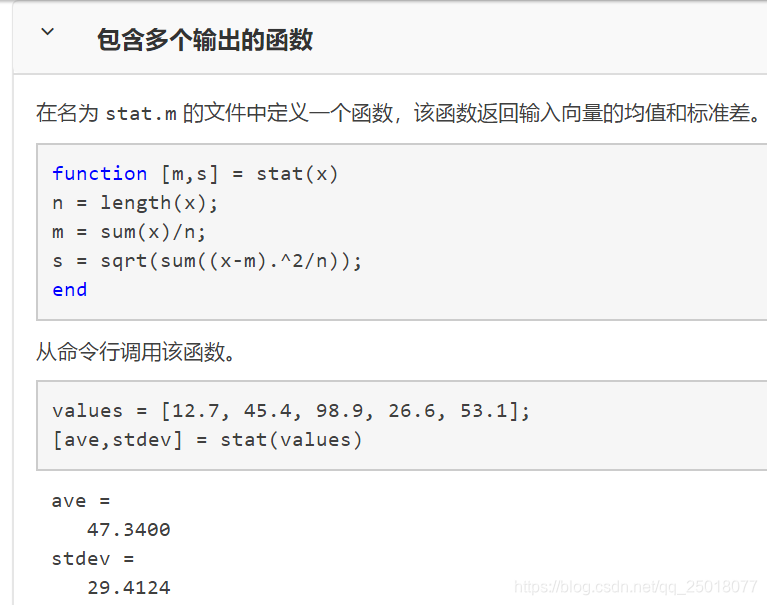
Task: Click stat.m in the description sentence
Action: (141, 114)
